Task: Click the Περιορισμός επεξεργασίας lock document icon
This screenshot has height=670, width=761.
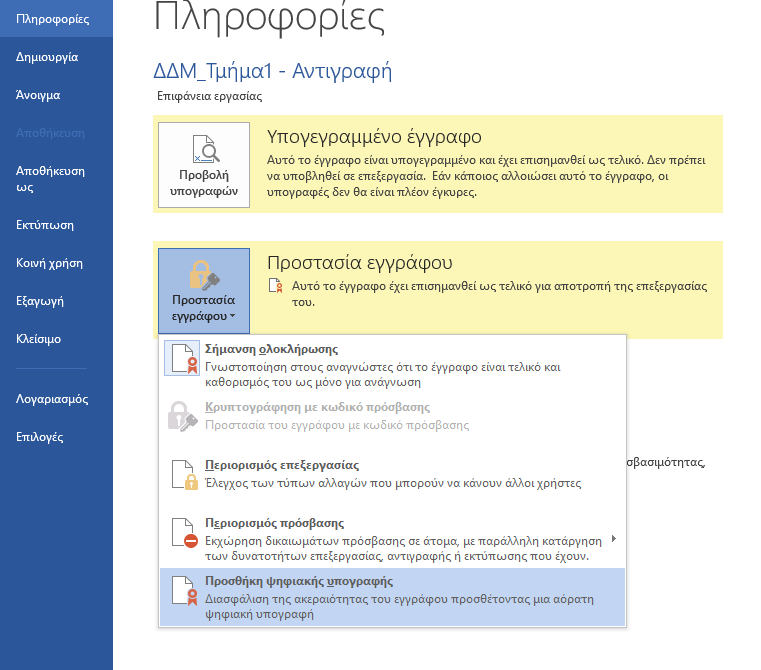Action: pyautogui.click(x=185, y=475)
